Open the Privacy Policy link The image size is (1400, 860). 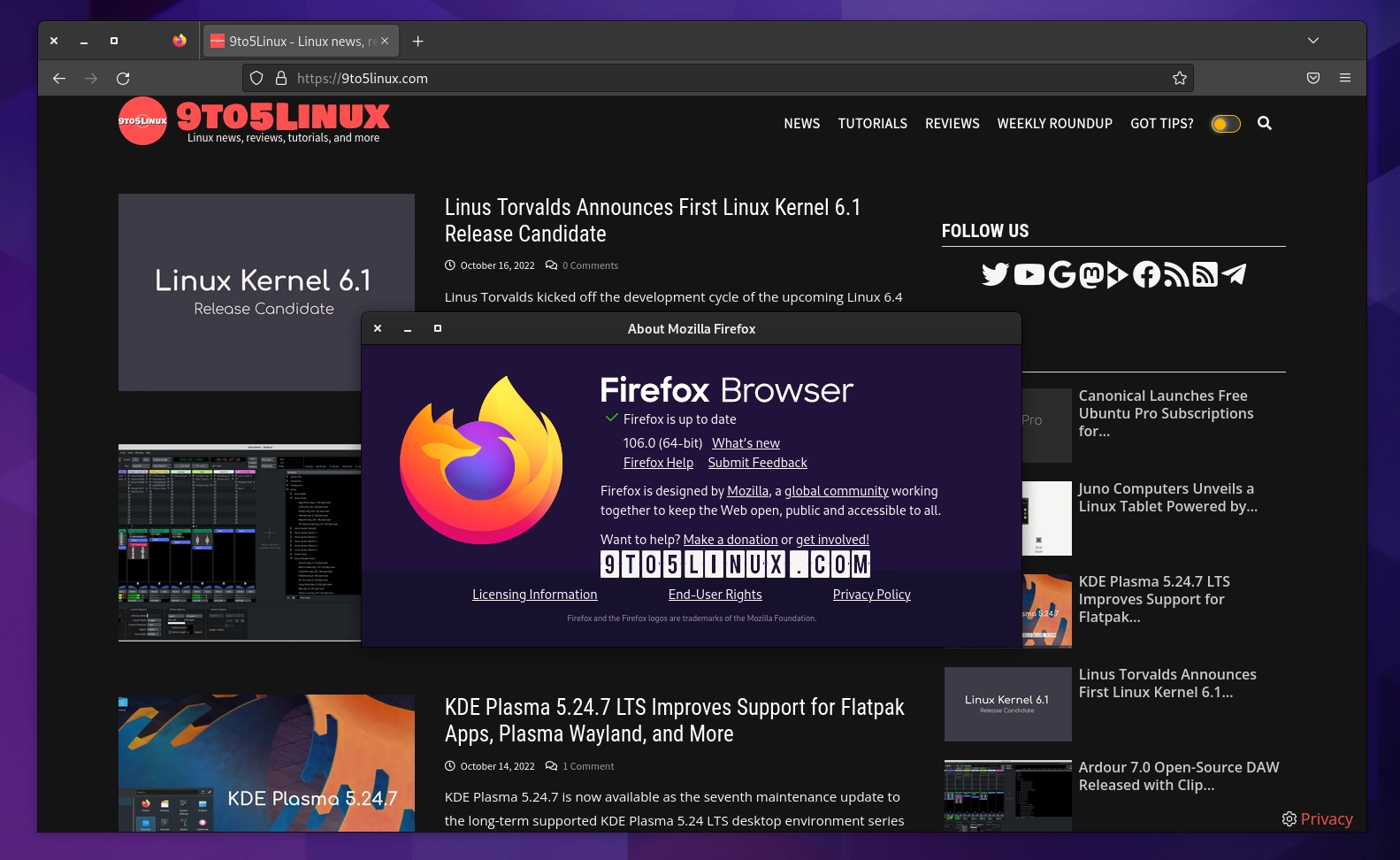(872, 595)
